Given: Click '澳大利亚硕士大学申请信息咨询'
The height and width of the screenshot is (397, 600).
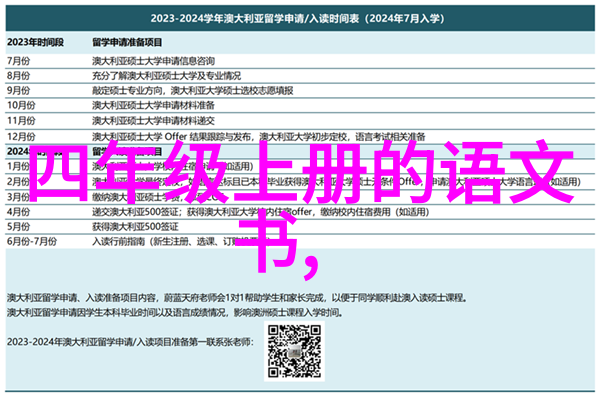Looking at the screenshot, I should (153, 61).
